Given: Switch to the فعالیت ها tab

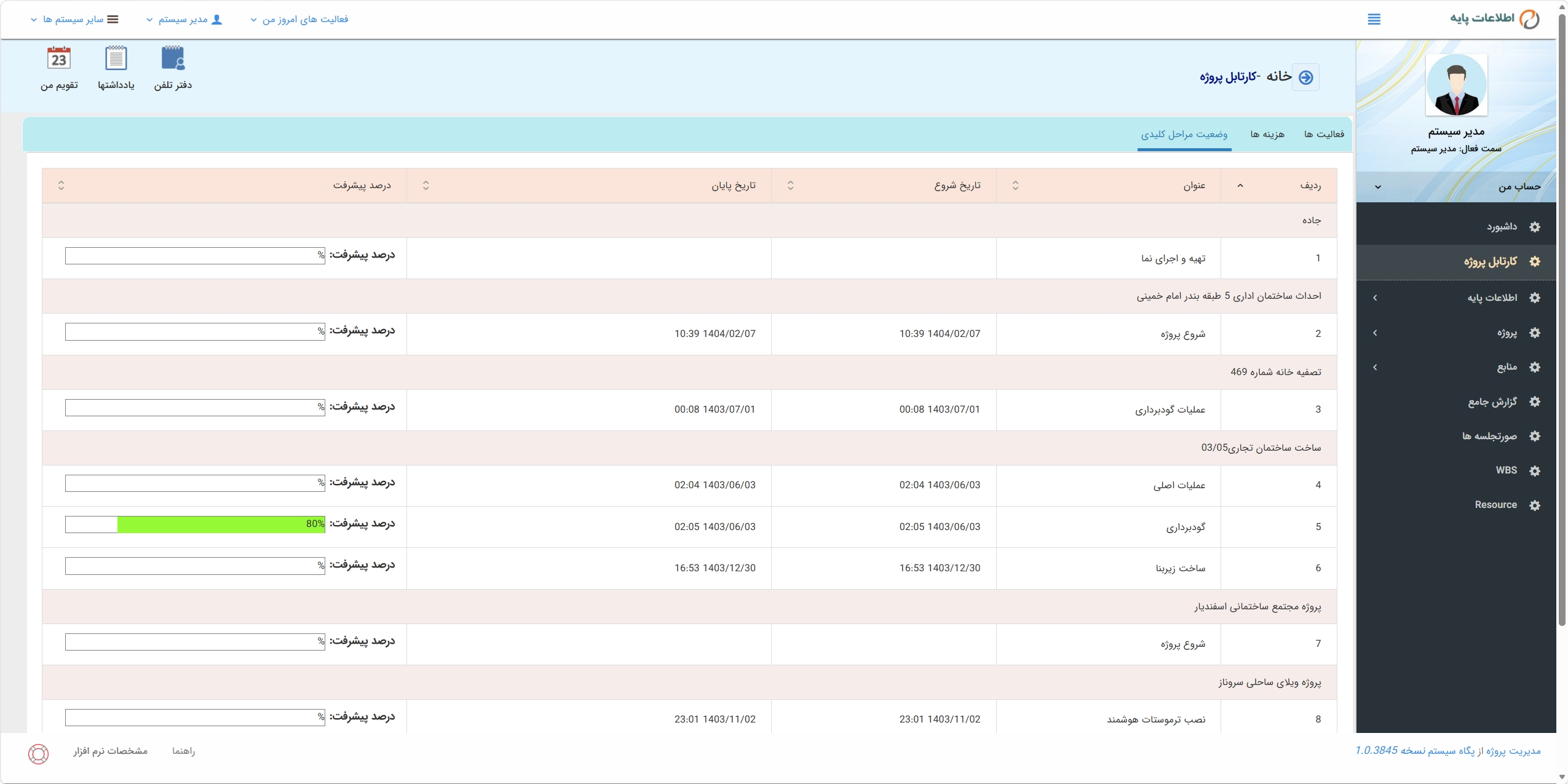Looking at the screenshot, I should point(1324,134).
